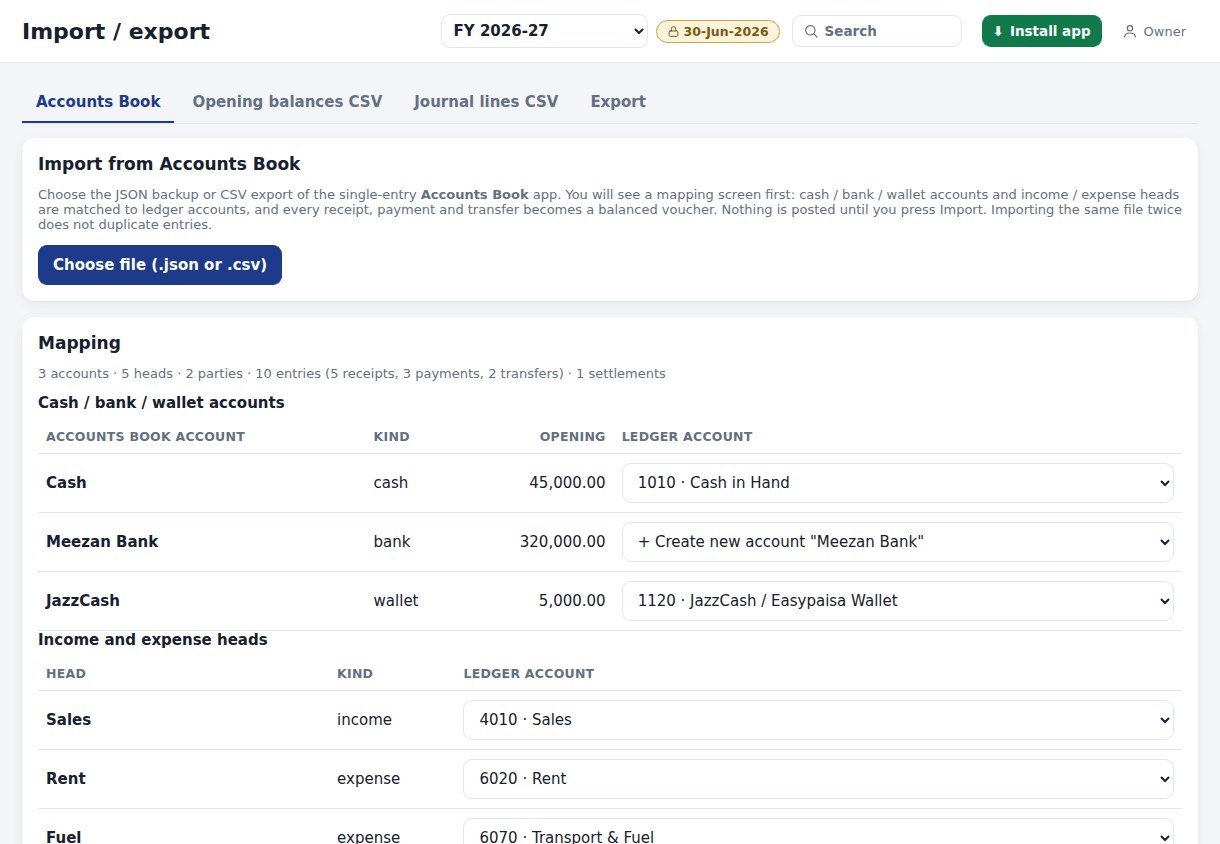Change the Sales head ledger account
The width and height of the screenshot is (1220, 844).
[818, 719]
